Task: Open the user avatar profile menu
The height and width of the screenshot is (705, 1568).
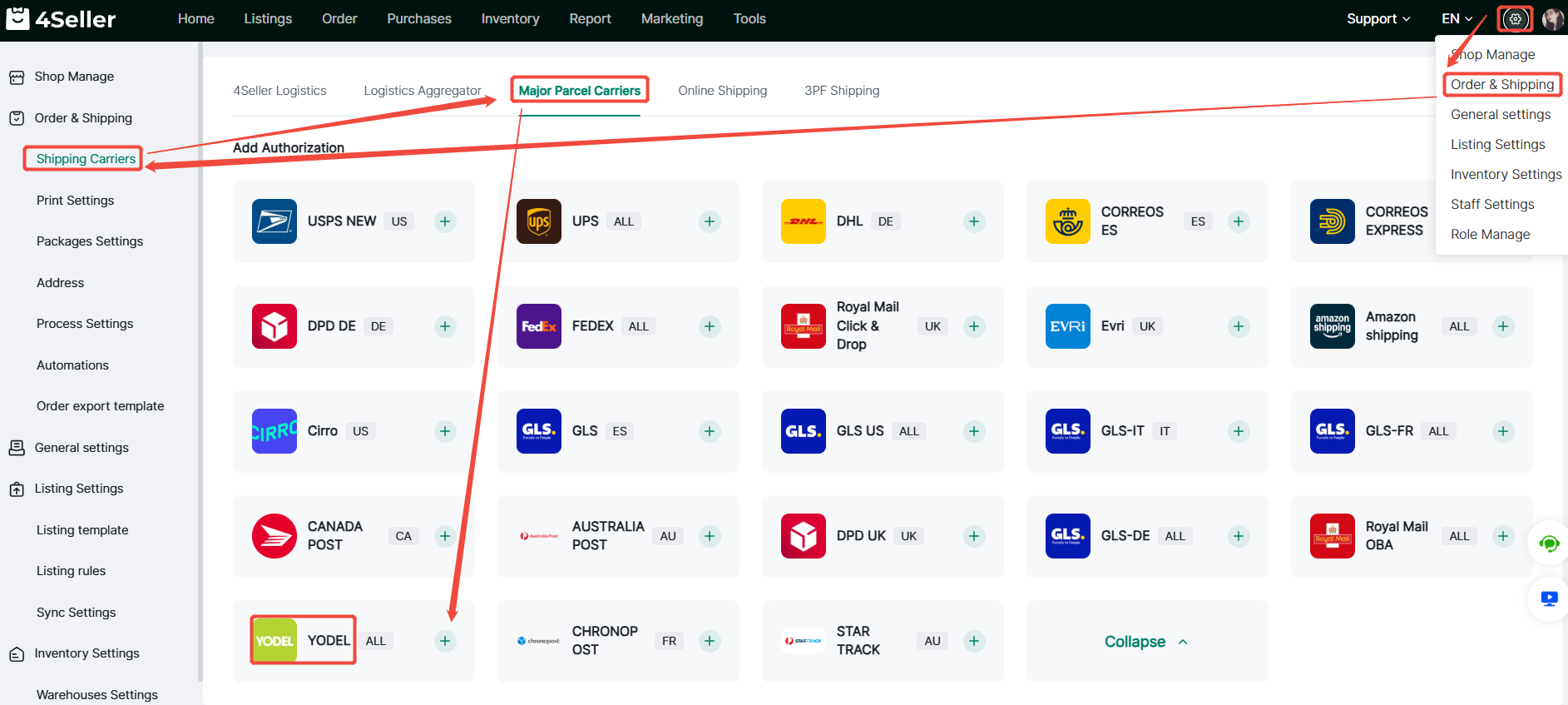Action: pos(1553,18)
